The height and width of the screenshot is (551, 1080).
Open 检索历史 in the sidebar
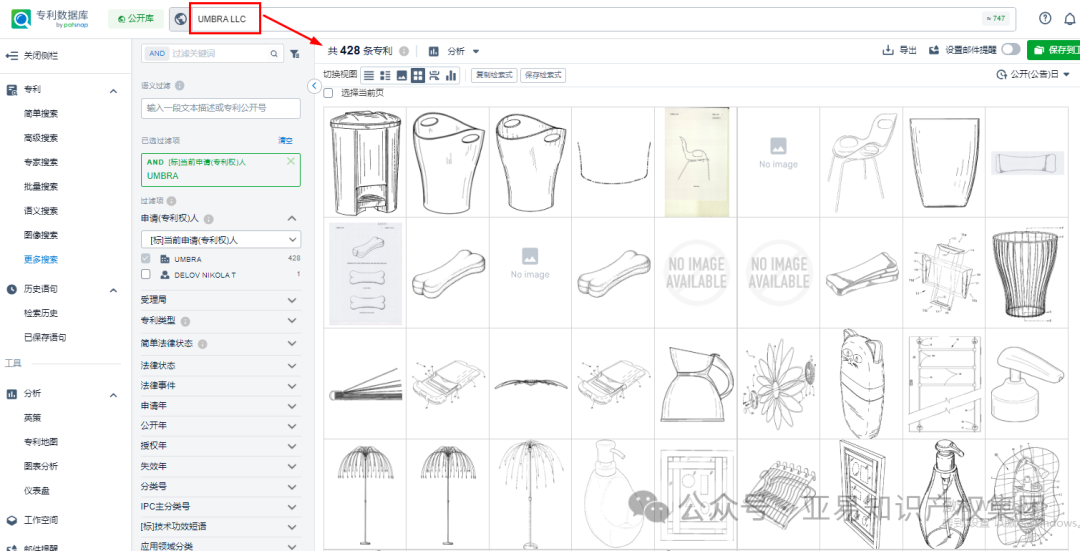[x=41, y=313]
